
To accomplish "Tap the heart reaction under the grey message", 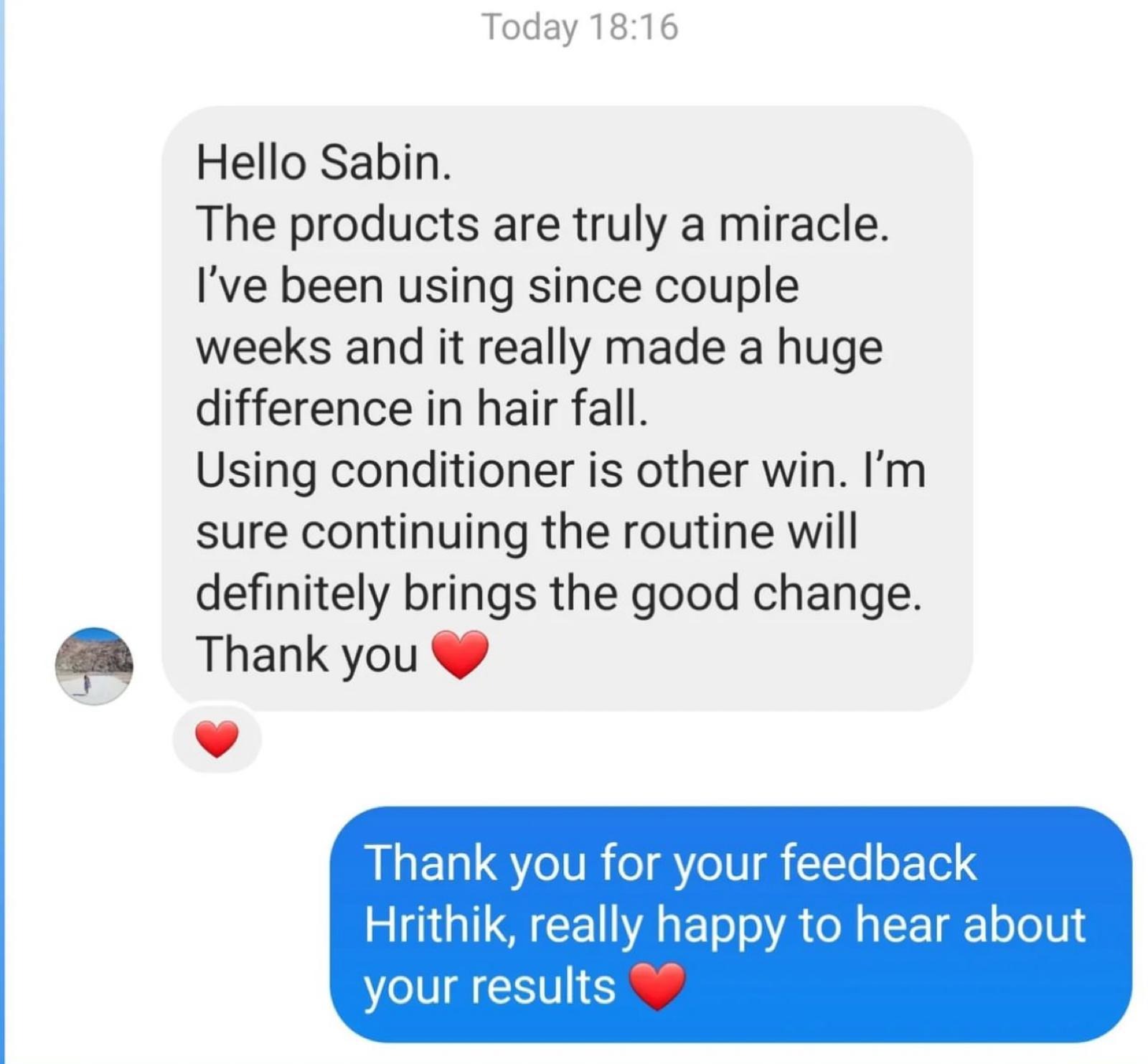I will pyautogui.click(x=217, y=739).
